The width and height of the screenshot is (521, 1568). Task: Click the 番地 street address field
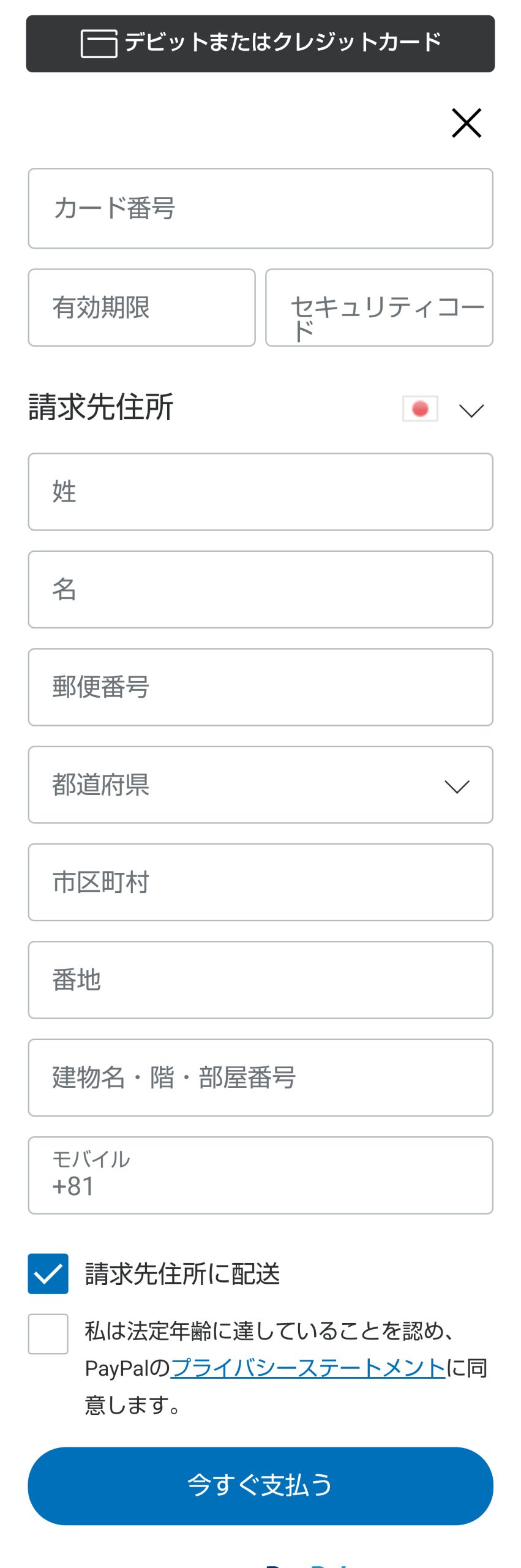pos(260,980)
